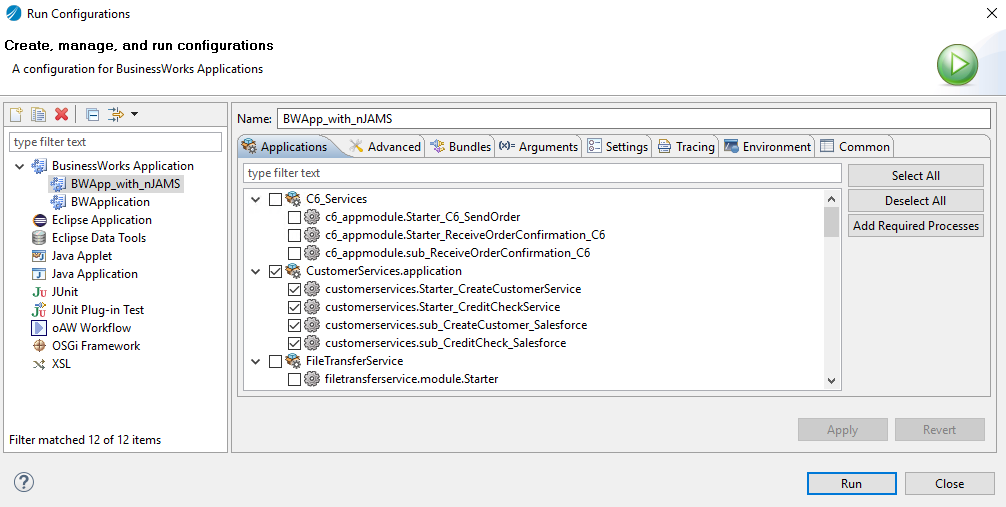
Task: Uncheck customerservices.Starter_CreditCheckService checkbox
Action: [294, 307]
